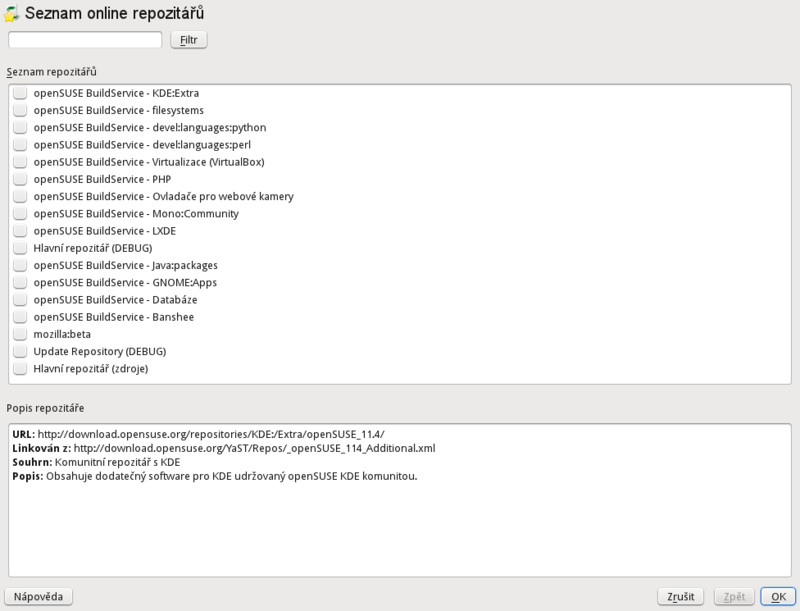Screen dimensions: 800x611
Task: Enable the mozilla:beta repository checkbox
Action: 20,334
